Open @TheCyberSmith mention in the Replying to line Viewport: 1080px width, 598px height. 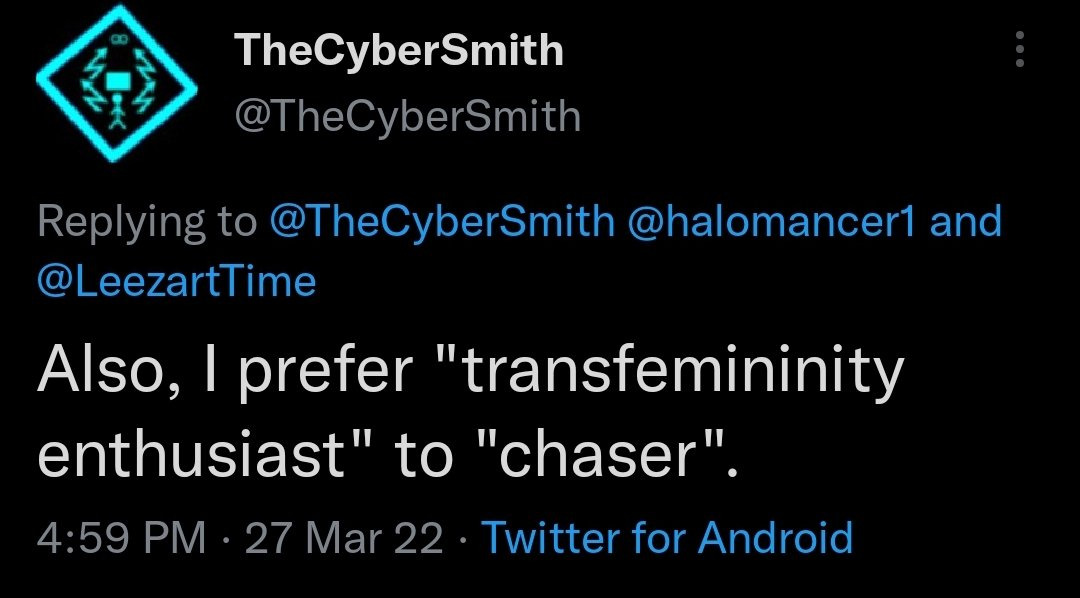pos(442,222)
